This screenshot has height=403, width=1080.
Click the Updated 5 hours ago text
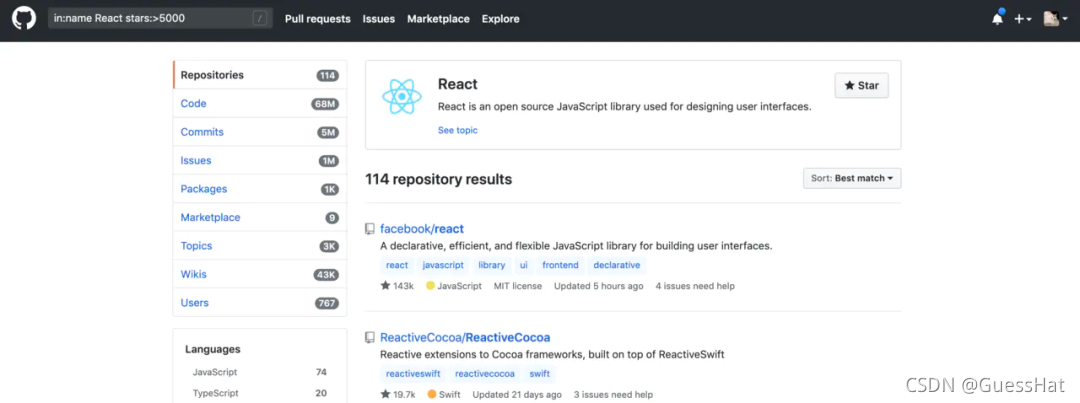coord(599,286)
